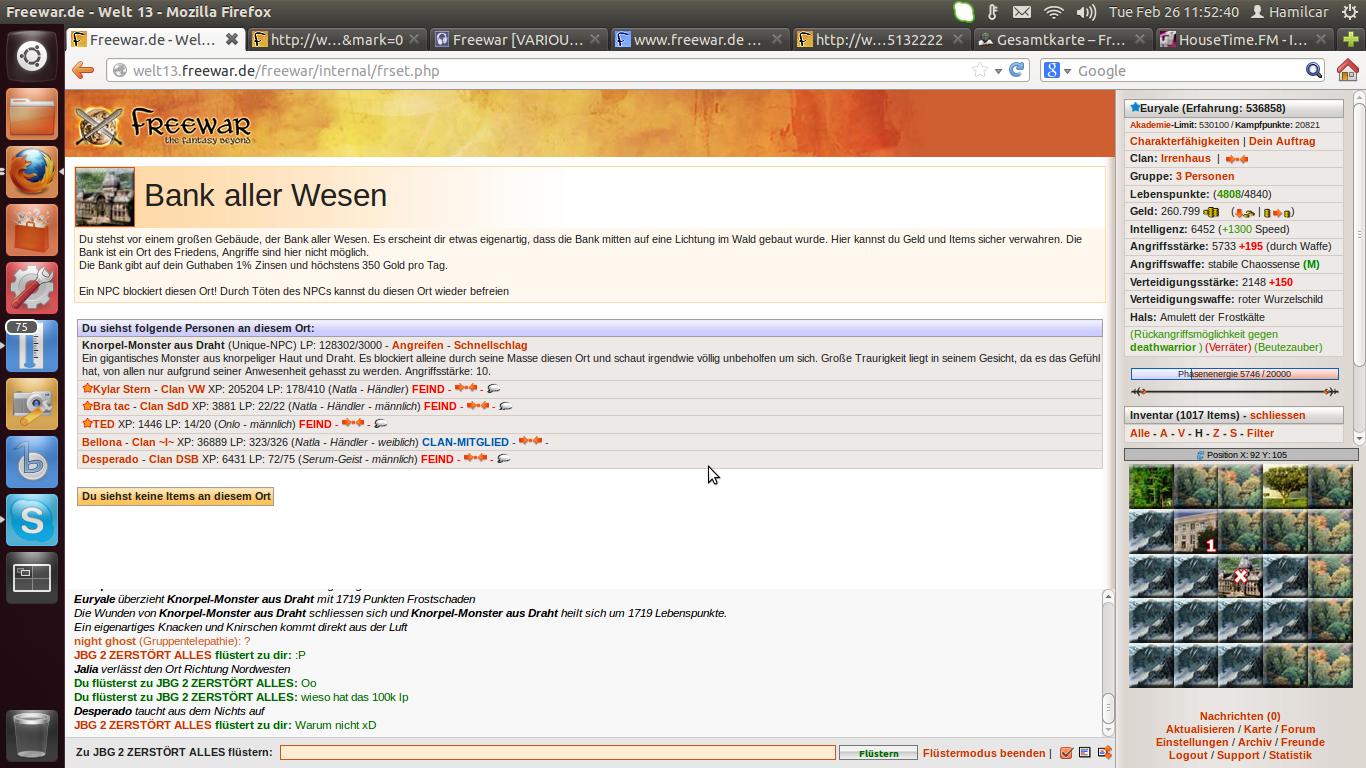Click the chat window icon at bottom right
This screenshot has height=768, width=1366.
tap(1085, 753)
